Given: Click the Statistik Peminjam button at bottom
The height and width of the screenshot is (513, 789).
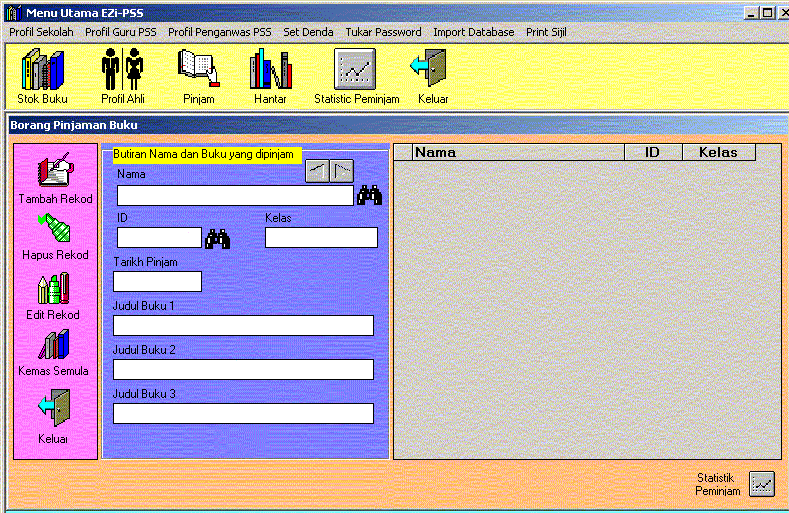Looking at the screenshot, I should coord(762,484).
